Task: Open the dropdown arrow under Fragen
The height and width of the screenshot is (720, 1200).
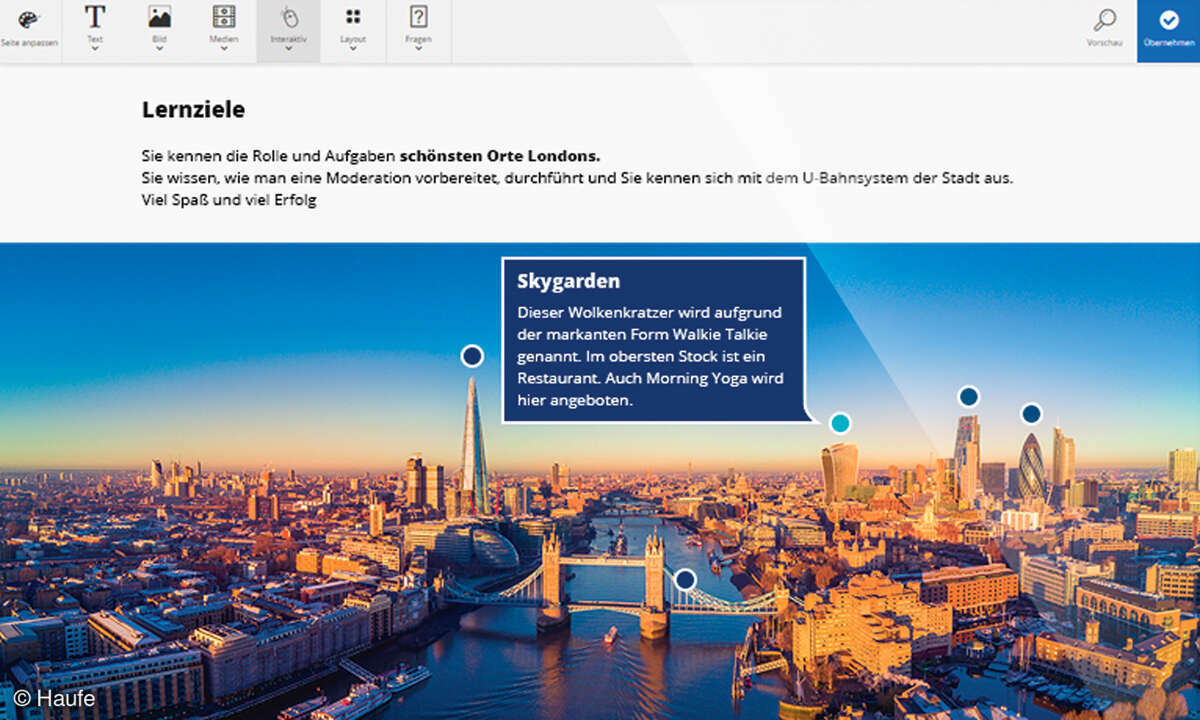Action: click(419, 49)
